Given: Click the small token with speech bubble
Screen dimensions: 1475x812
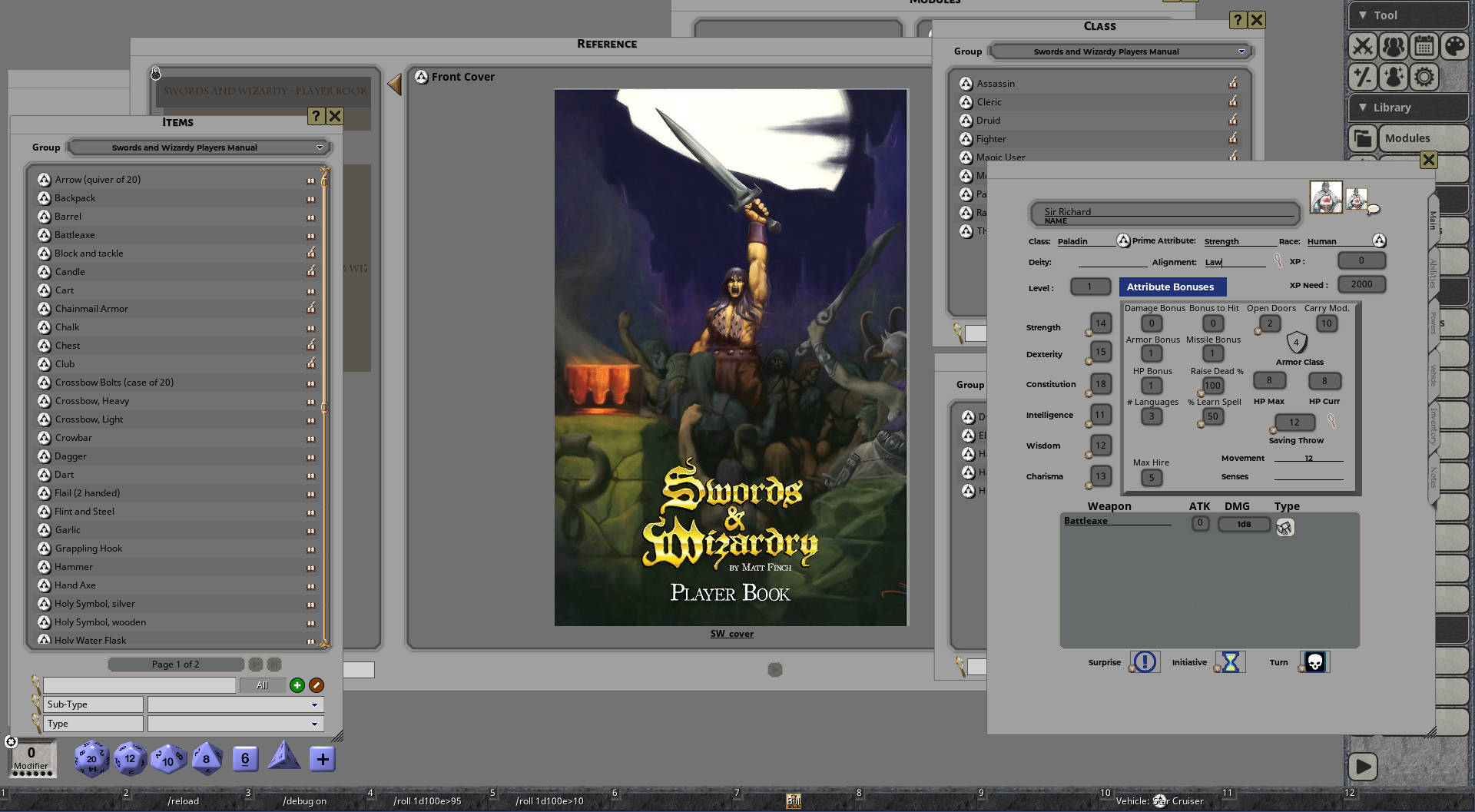Looking at the screenshot, I should click(x=1357, y=199).
